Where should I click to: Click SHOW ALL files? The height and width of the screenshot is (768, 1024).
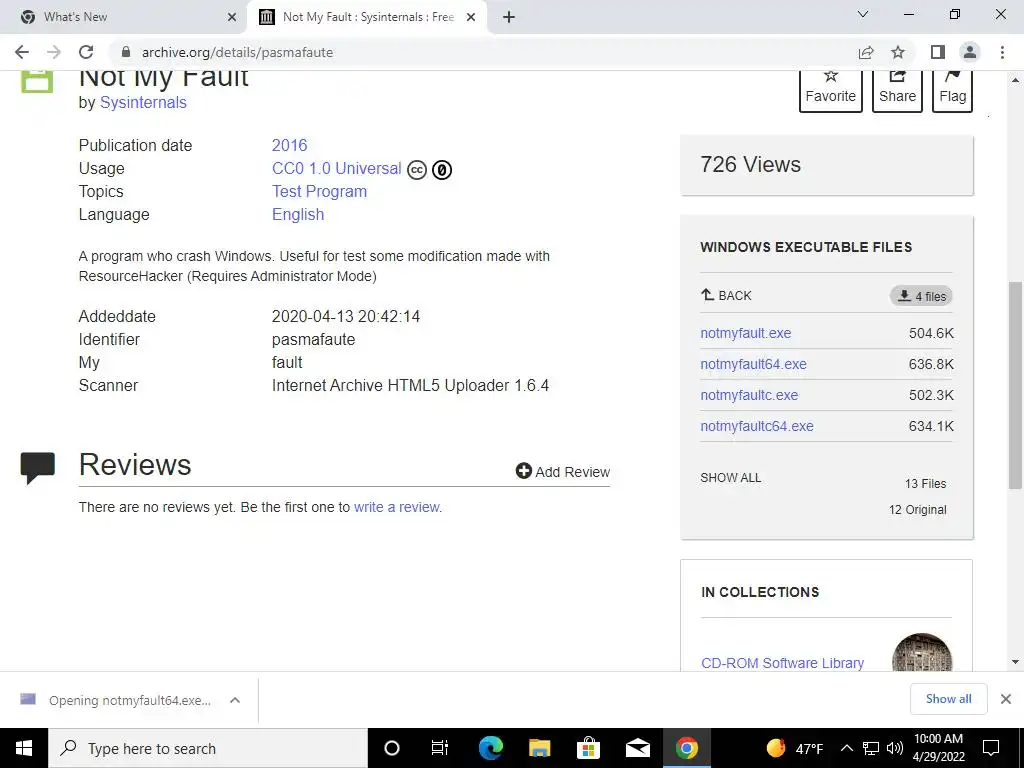731,477
